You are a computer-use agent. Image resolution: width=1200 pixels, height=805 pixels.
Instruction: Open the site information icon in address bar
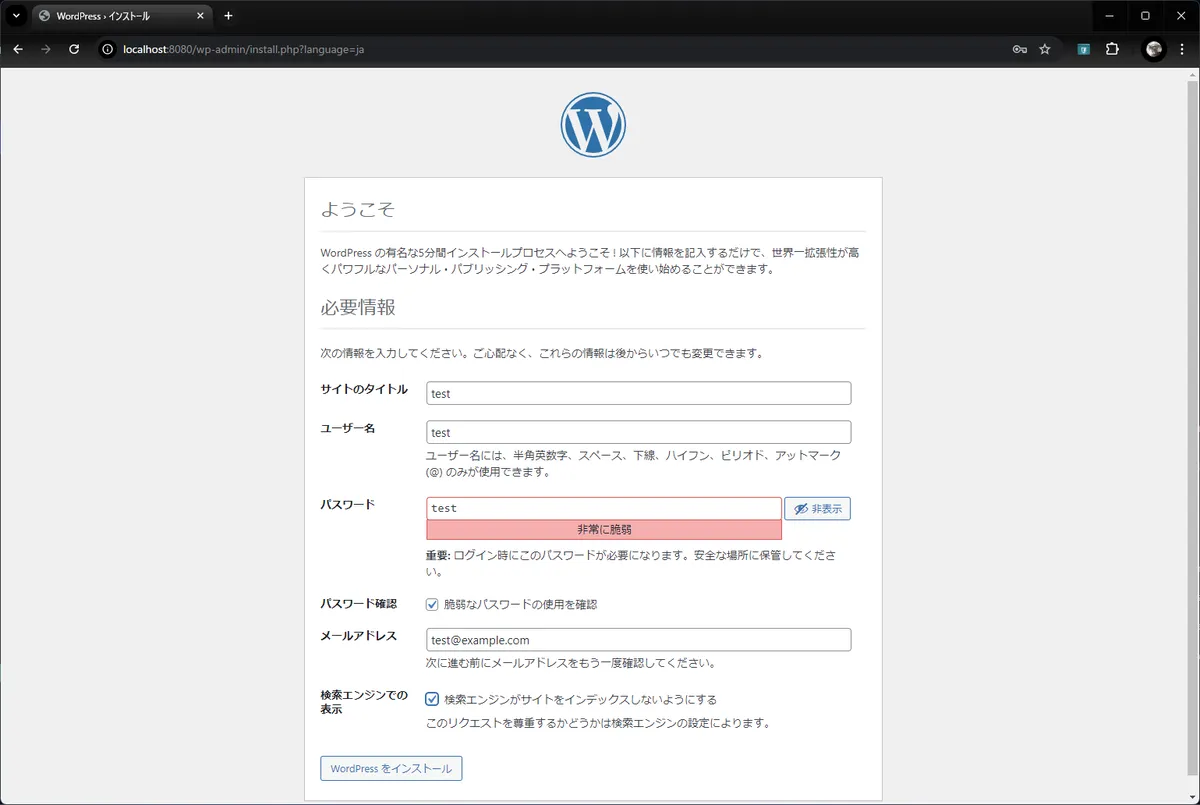(108, 49)
